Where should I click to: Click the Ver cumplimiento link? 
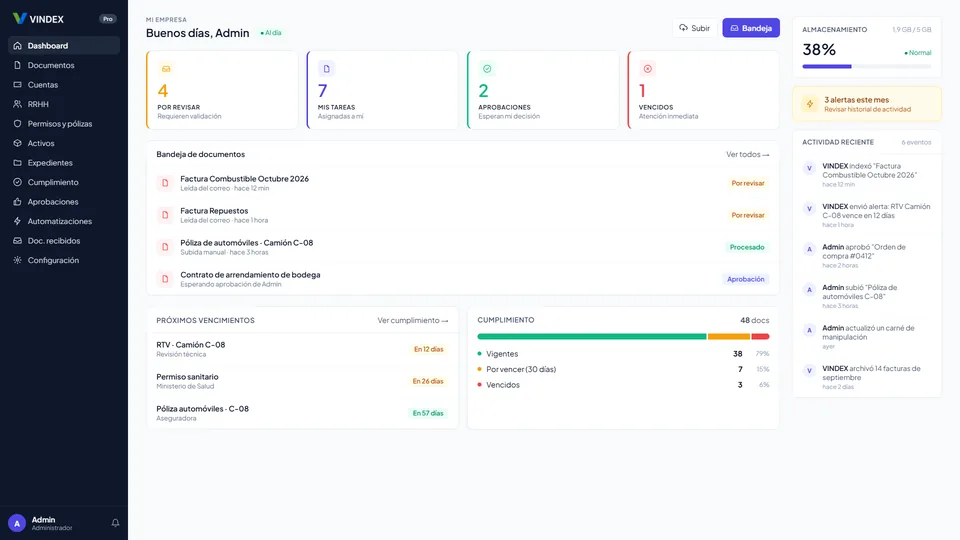(413, 320)
